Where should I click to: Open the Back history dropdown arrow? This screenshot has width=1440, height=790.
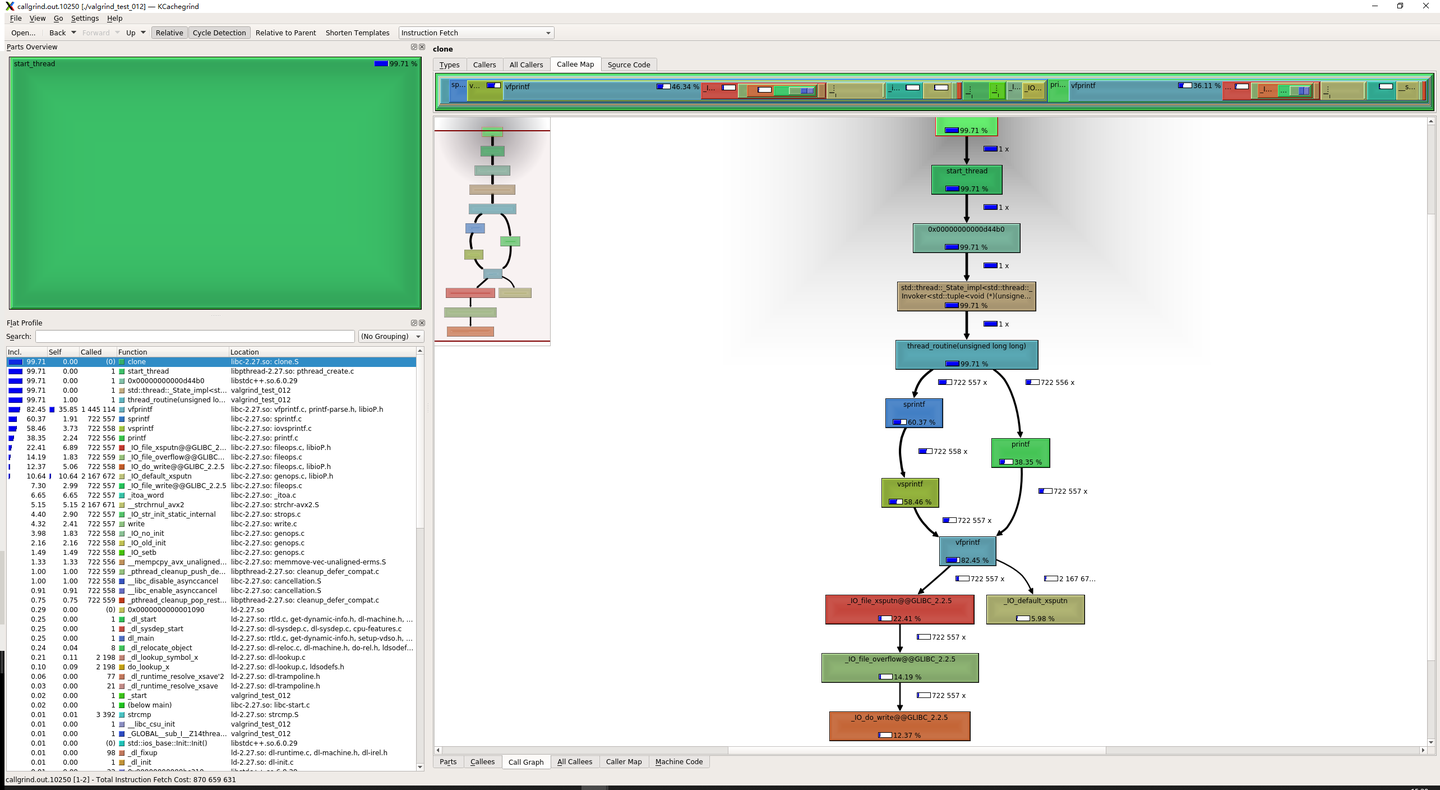73,33
